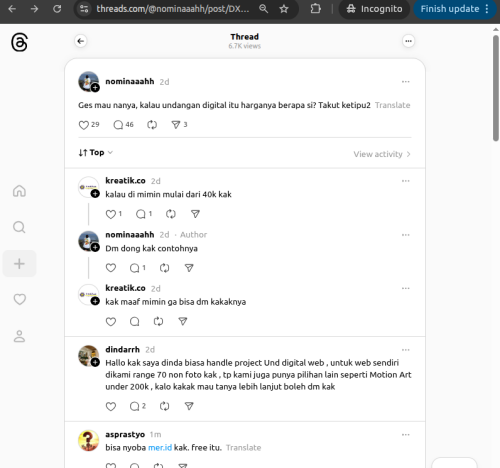
Task: Open the Top sort dropdown
Action: tap(96, 153)
